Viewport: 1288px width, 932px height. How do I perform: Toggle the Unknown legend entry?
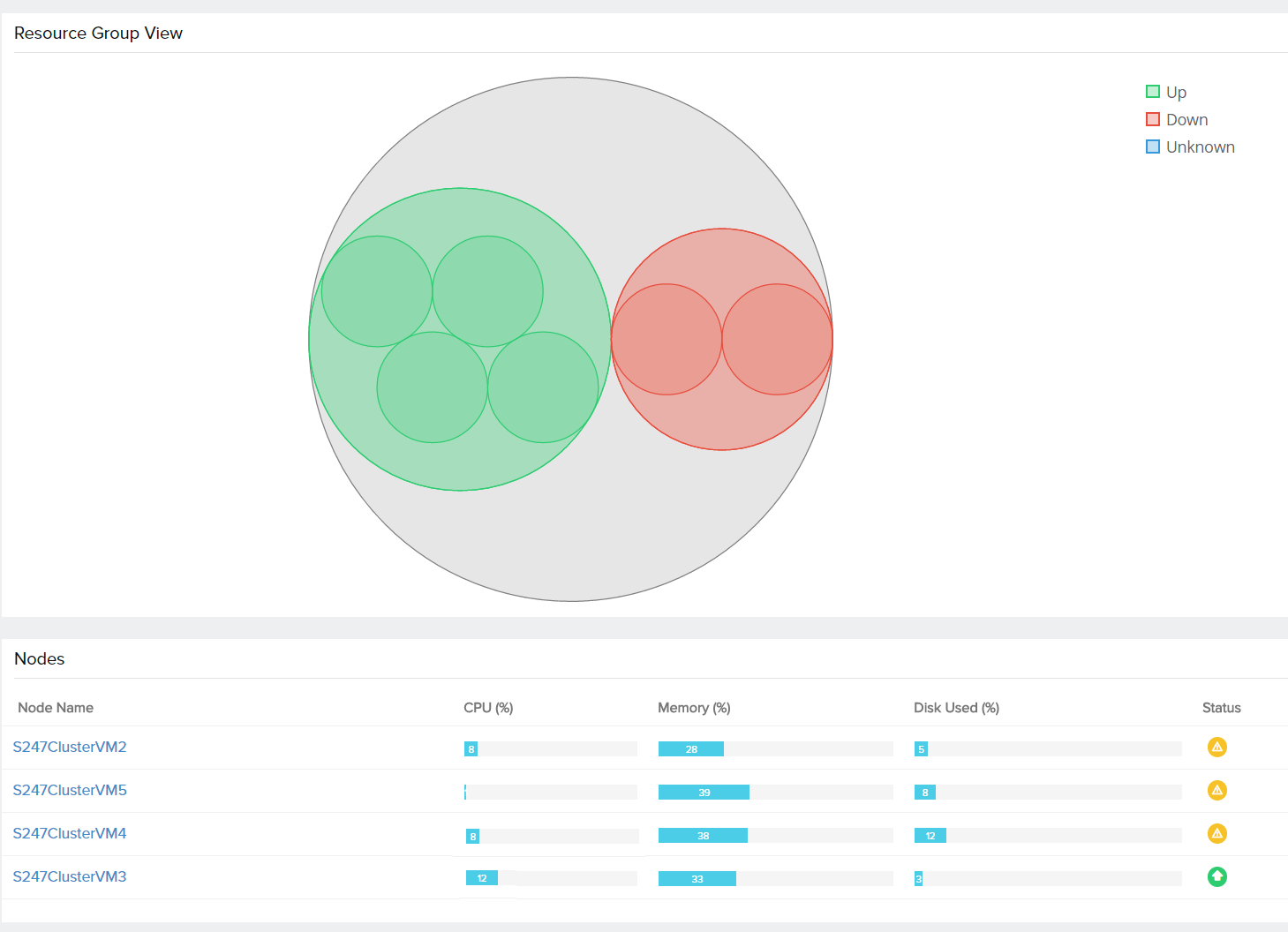pos(1200,147)
